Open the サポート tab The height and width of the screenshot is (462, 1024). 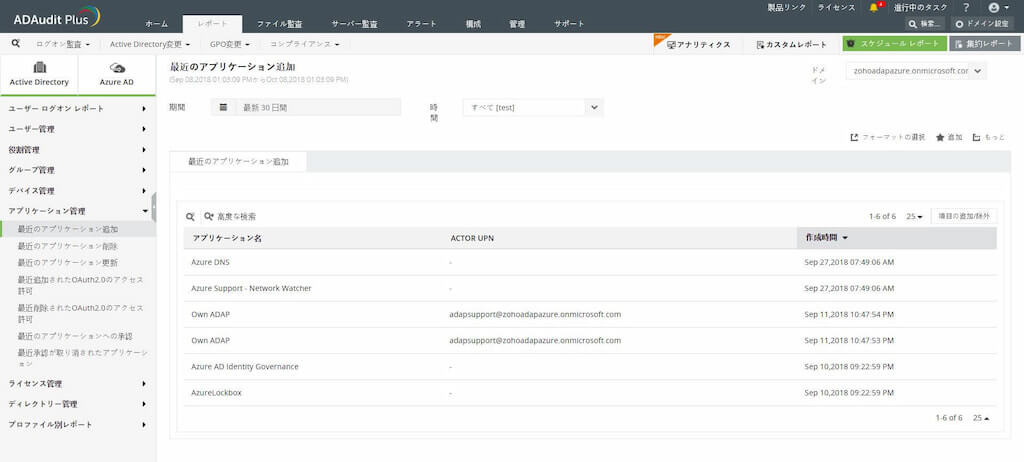[569, 24]
